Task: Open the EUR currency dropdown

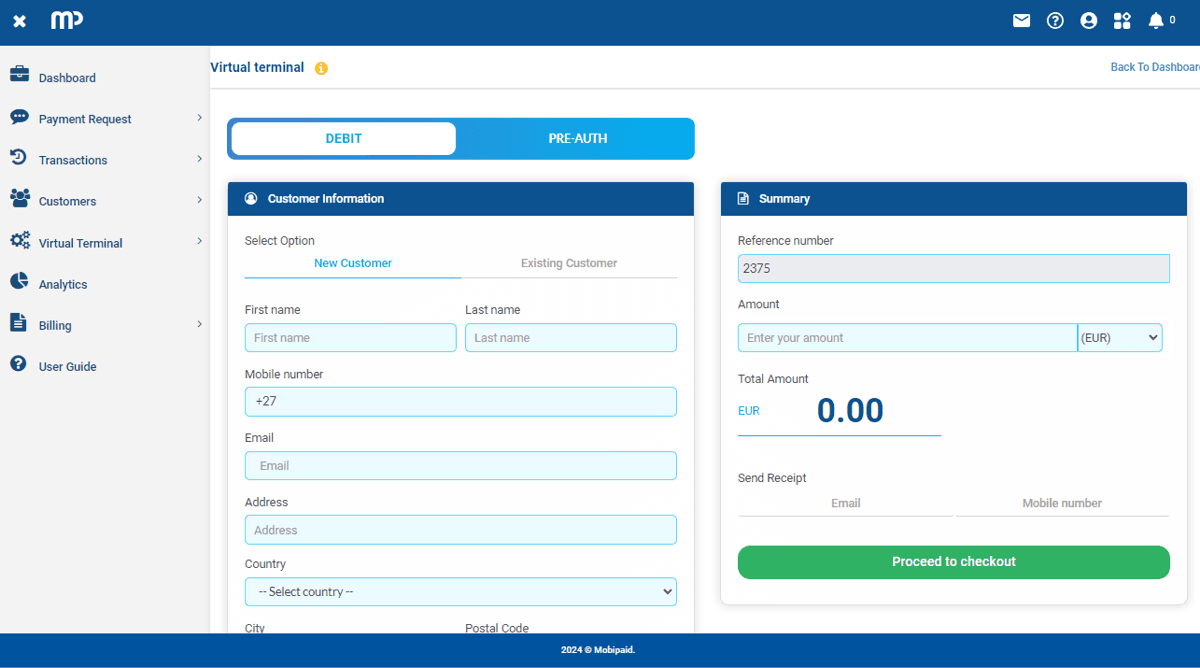Action: [1119, 338]
